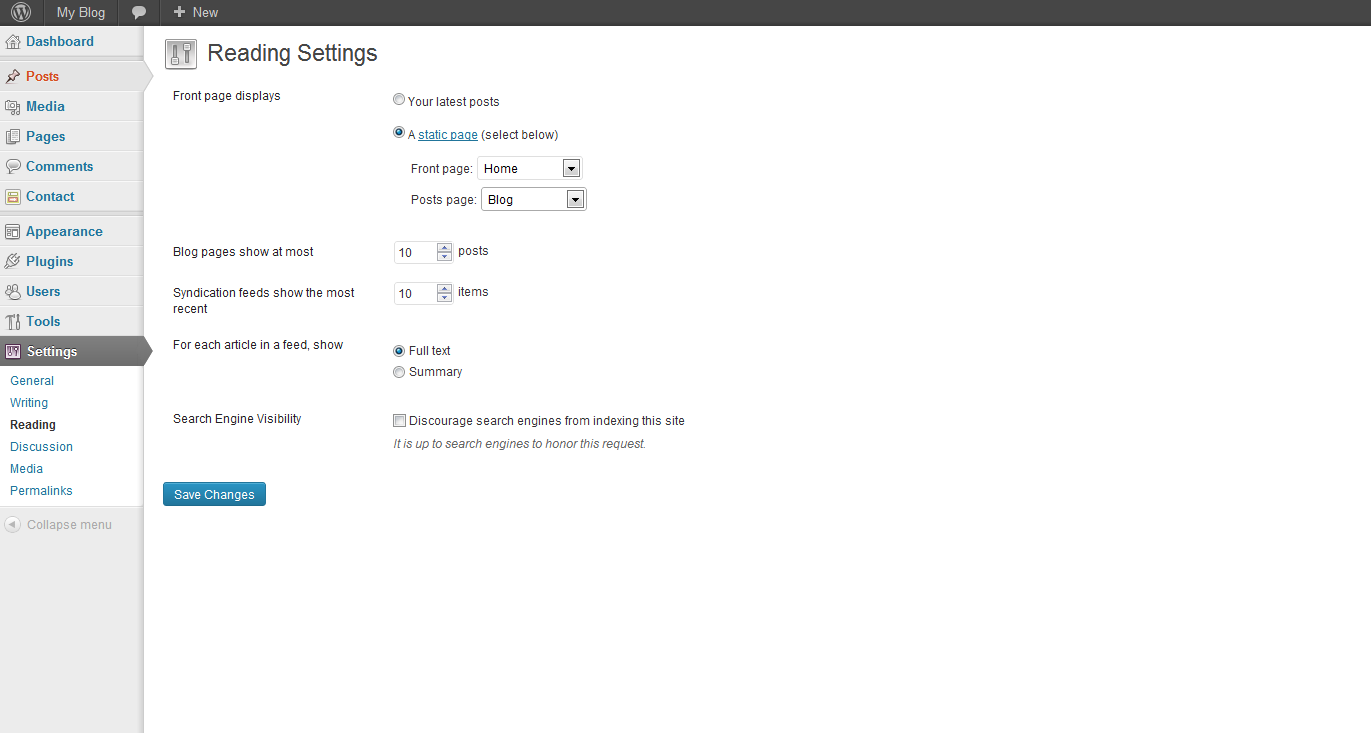Viewport: 1371px width, 733px height.
Task: Follow the 'static page' link
Action: point(447,135)
